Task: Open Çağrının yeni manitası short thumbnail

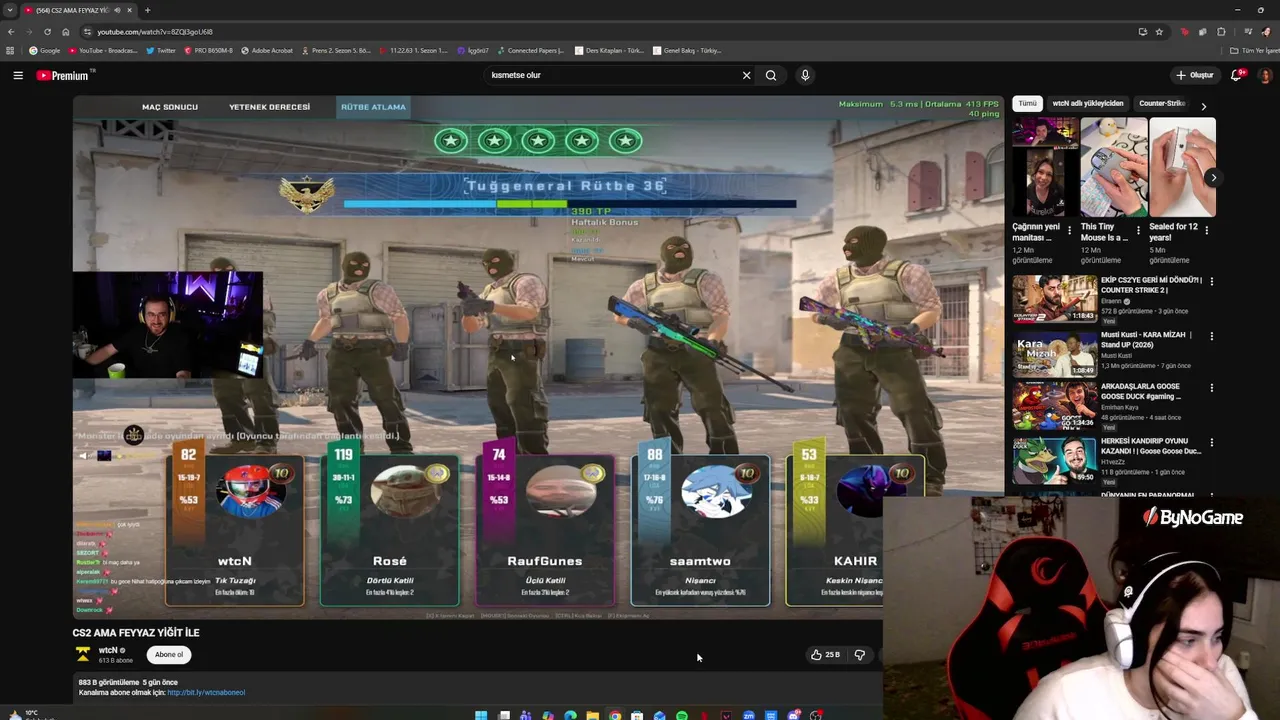Action: 1045,167
